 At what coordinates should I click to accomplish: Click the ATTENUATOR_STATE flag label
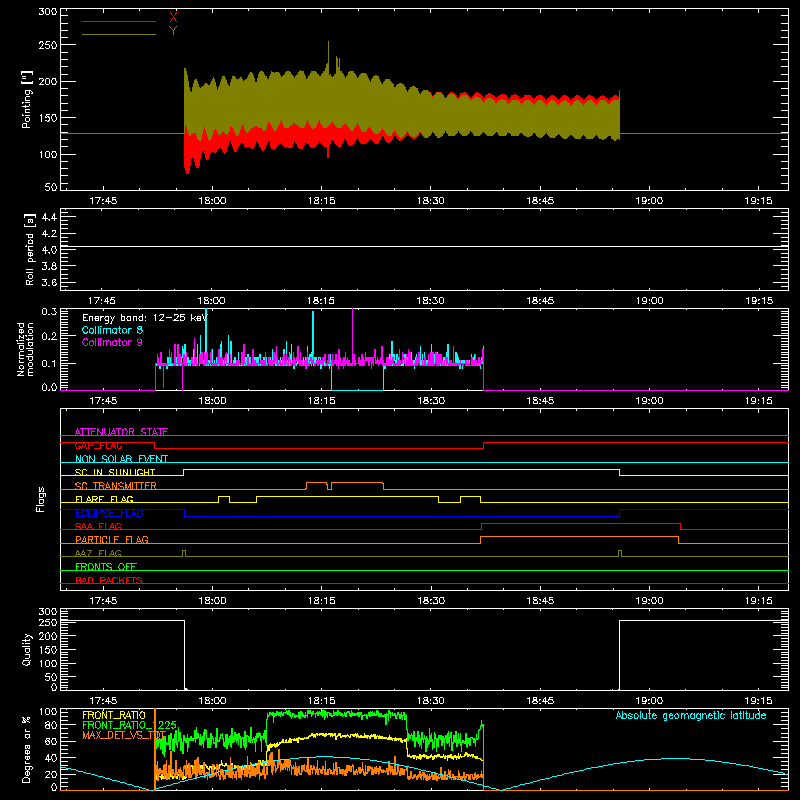pos(121,432)
